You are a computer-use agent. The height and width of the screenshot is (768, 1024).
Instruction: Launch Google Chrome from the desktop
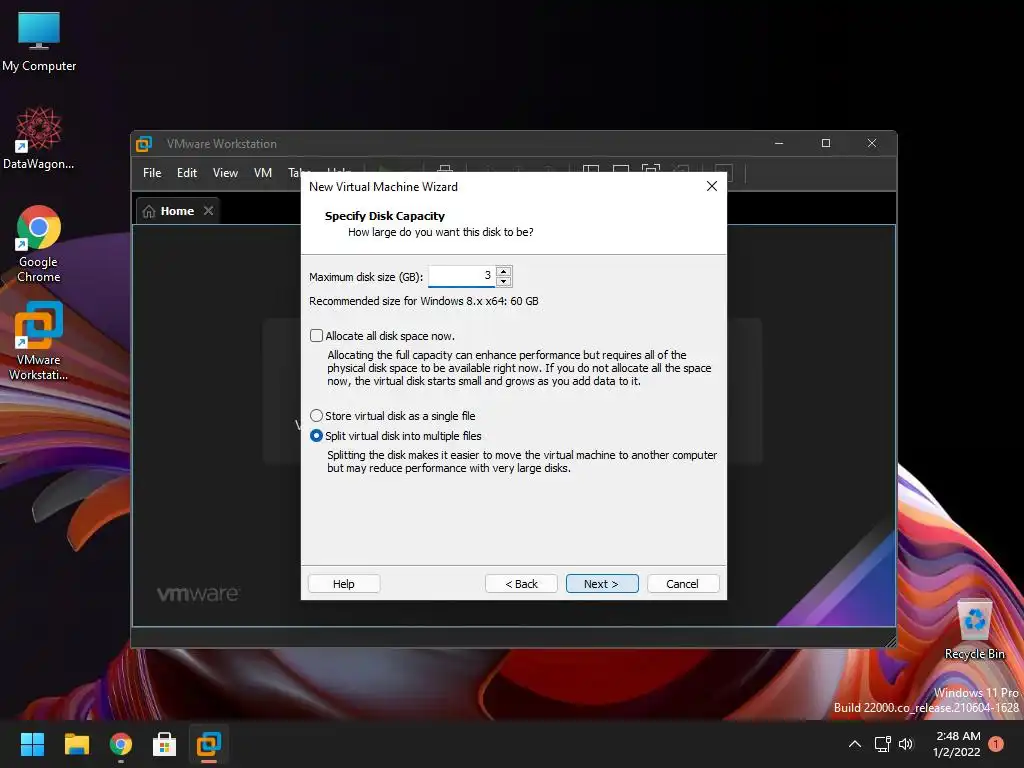click(39, 244)
